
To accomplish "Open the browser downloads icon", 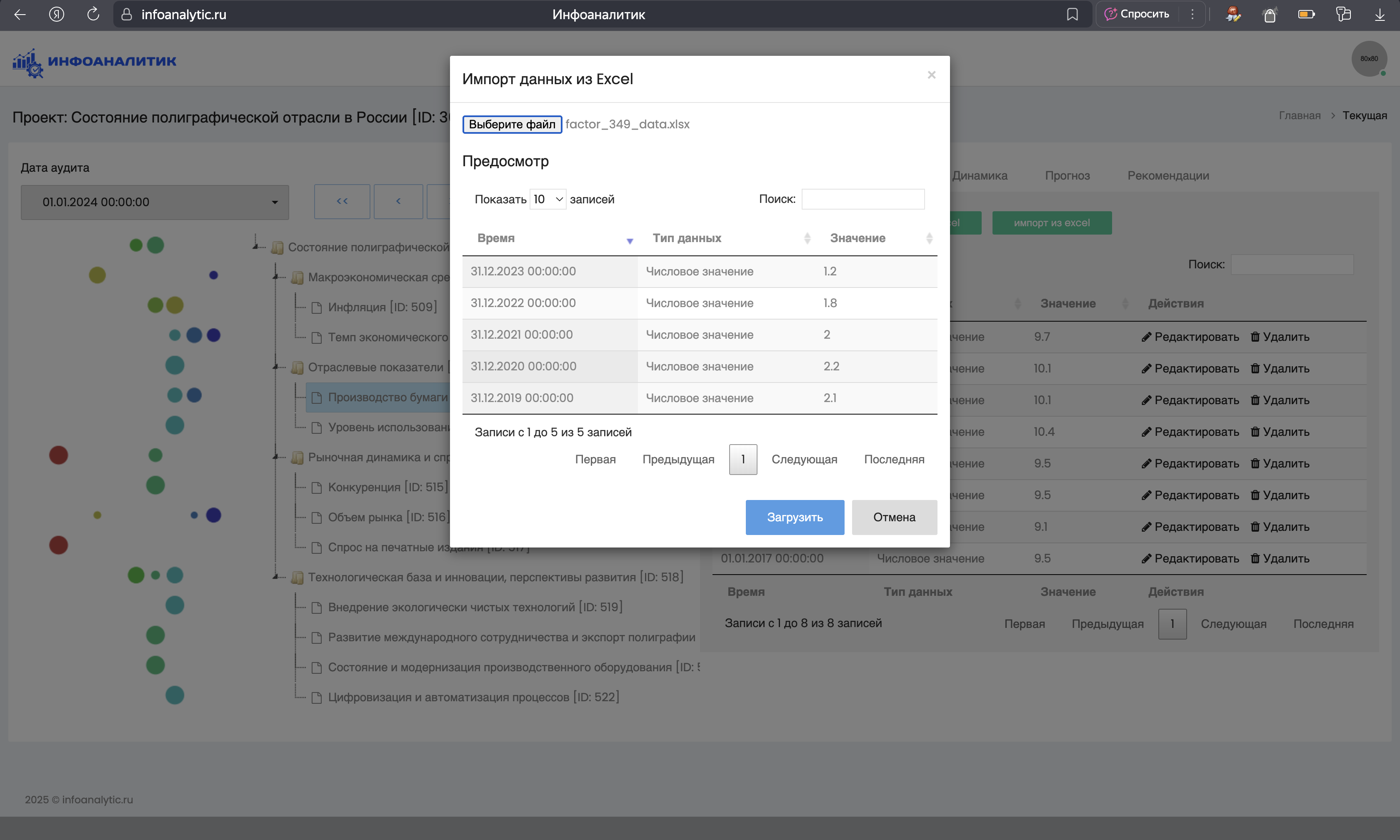I will (x=1380, y=15).
